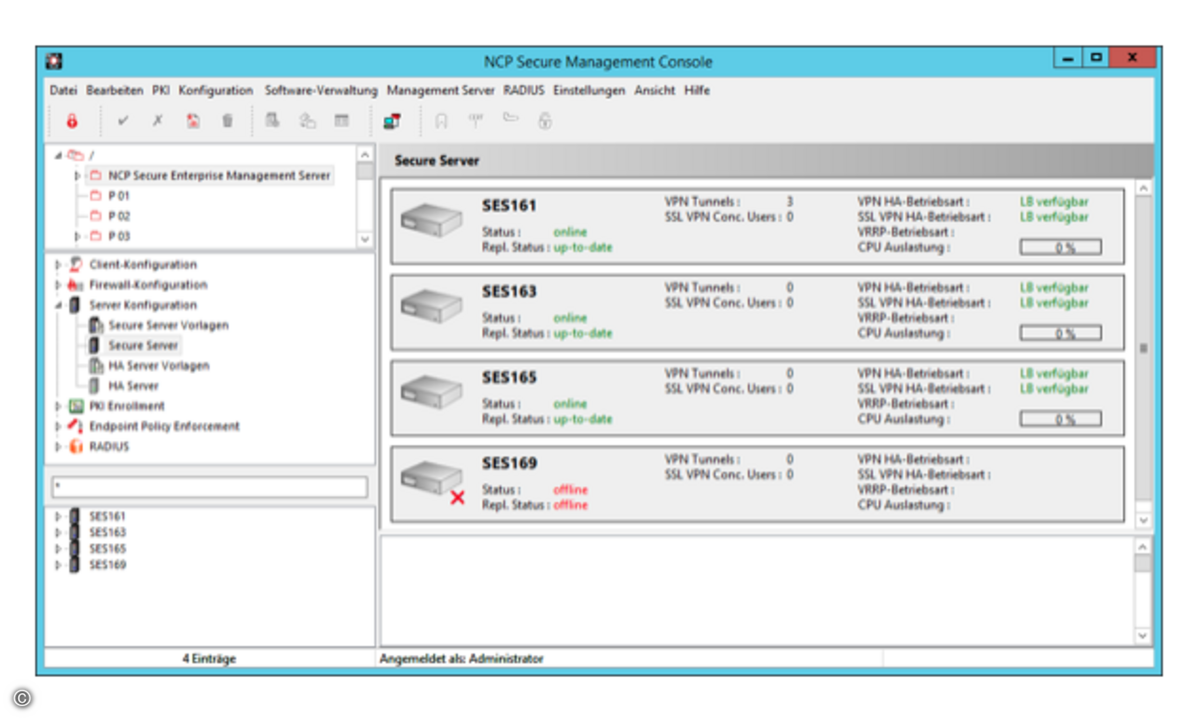
Task: Click the Endpoint Policy Enforcement tree icon
Action: [x=77, y=426]
